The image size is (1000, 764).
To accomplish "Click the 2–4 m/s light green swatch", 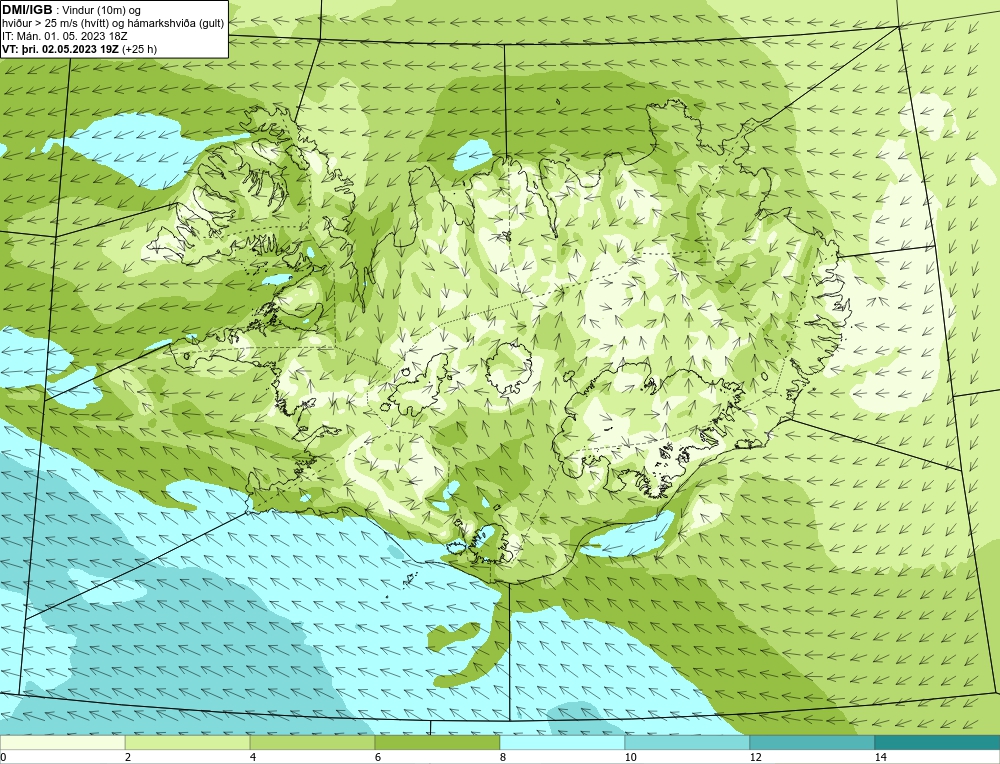I will click(188, 743).
